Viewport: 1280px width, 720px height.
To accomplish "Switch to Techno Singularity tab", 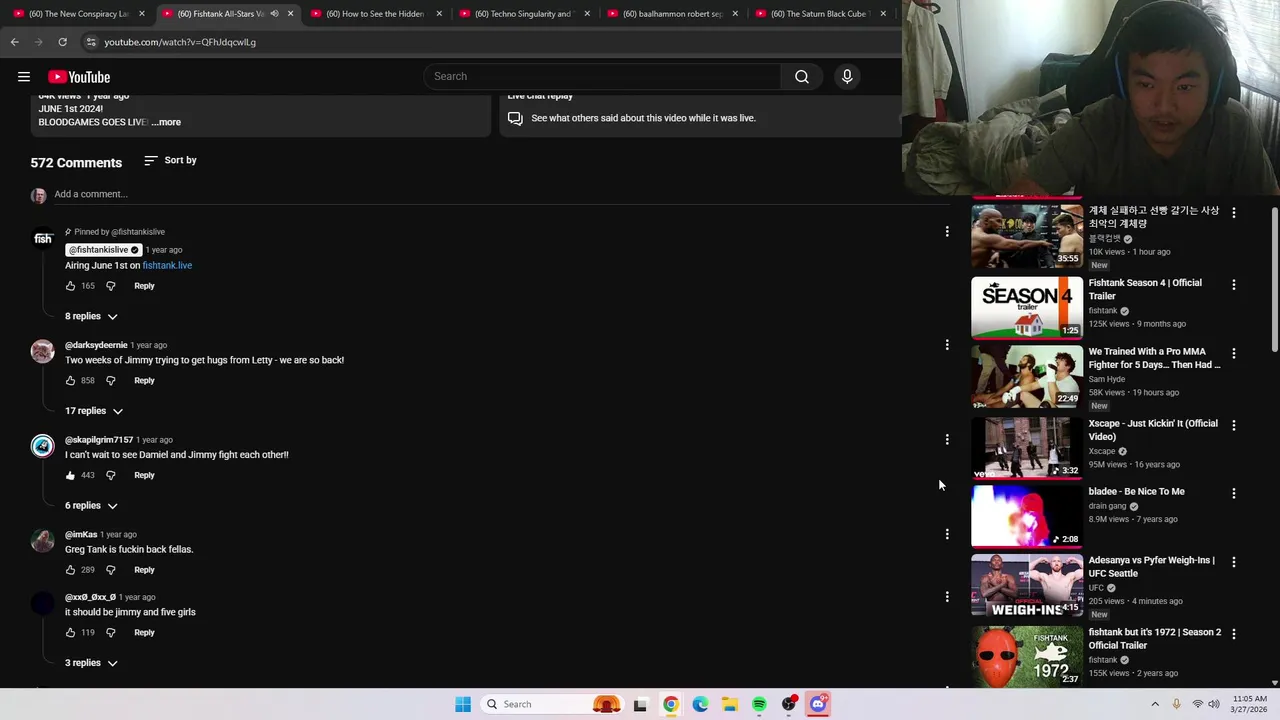I will tap(525, 14).
